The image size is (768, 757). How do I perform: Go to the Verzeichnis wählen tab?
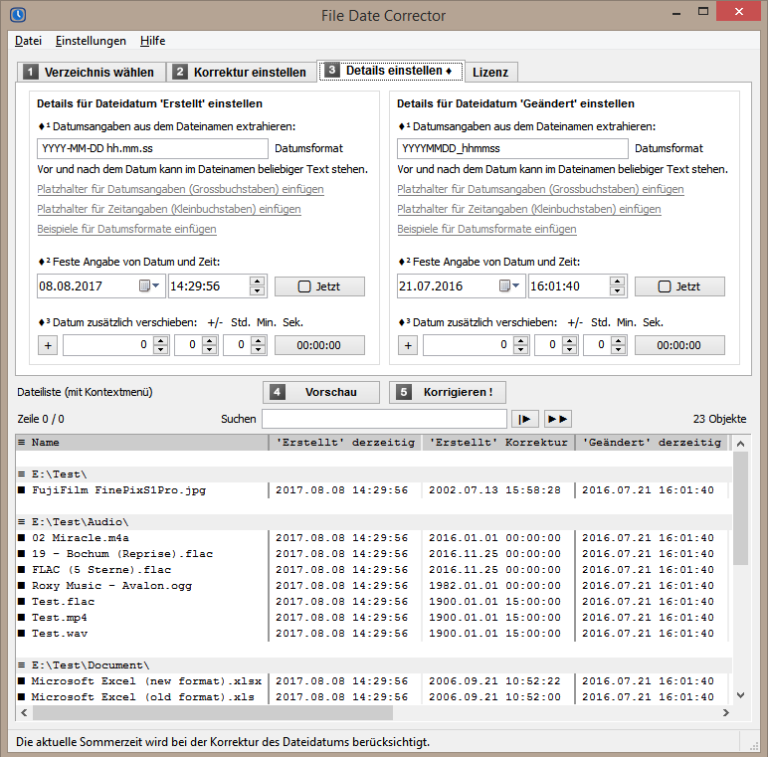[89, 72]
